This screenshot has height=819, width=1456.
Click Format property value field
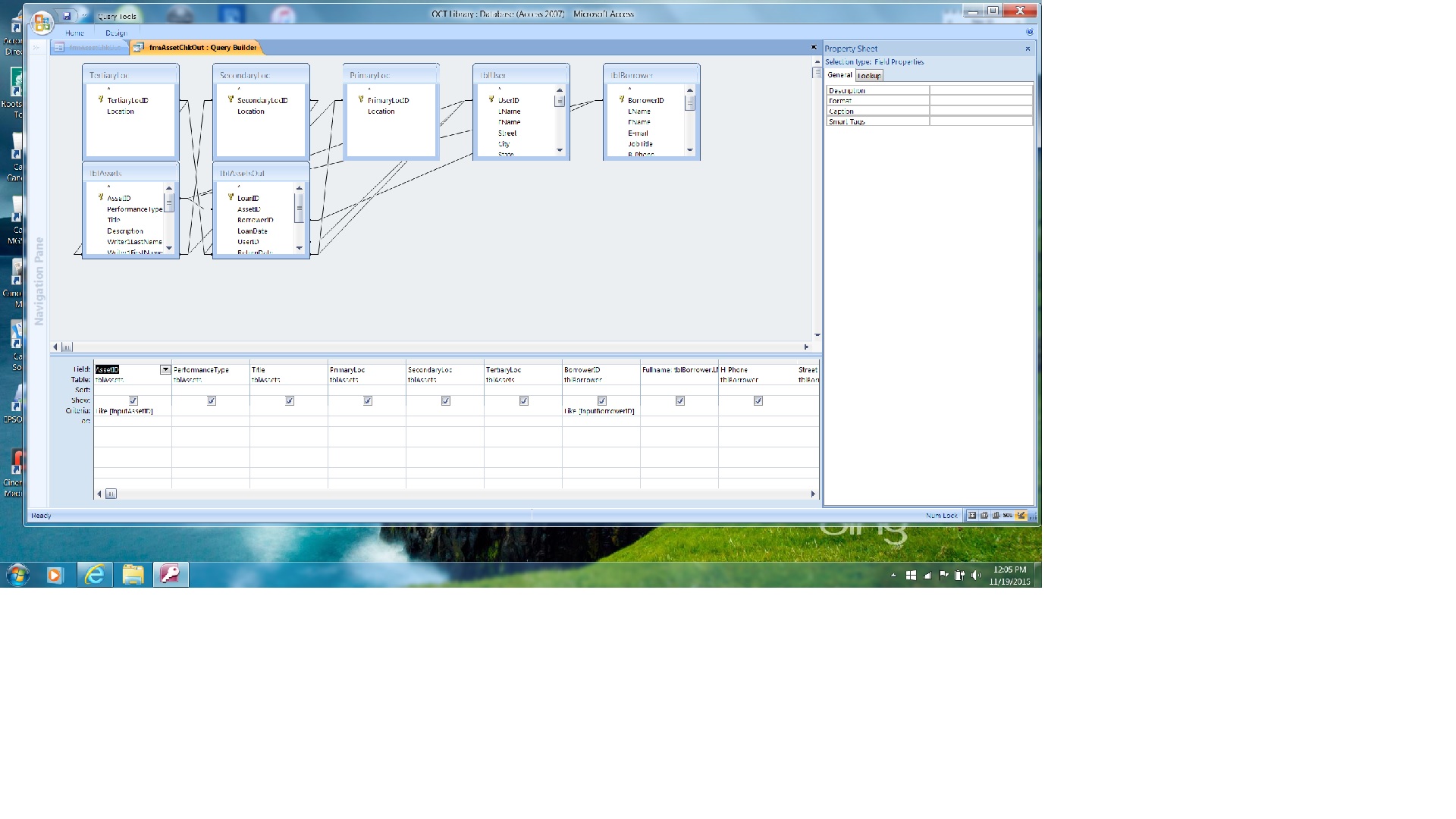coord(981,100)
